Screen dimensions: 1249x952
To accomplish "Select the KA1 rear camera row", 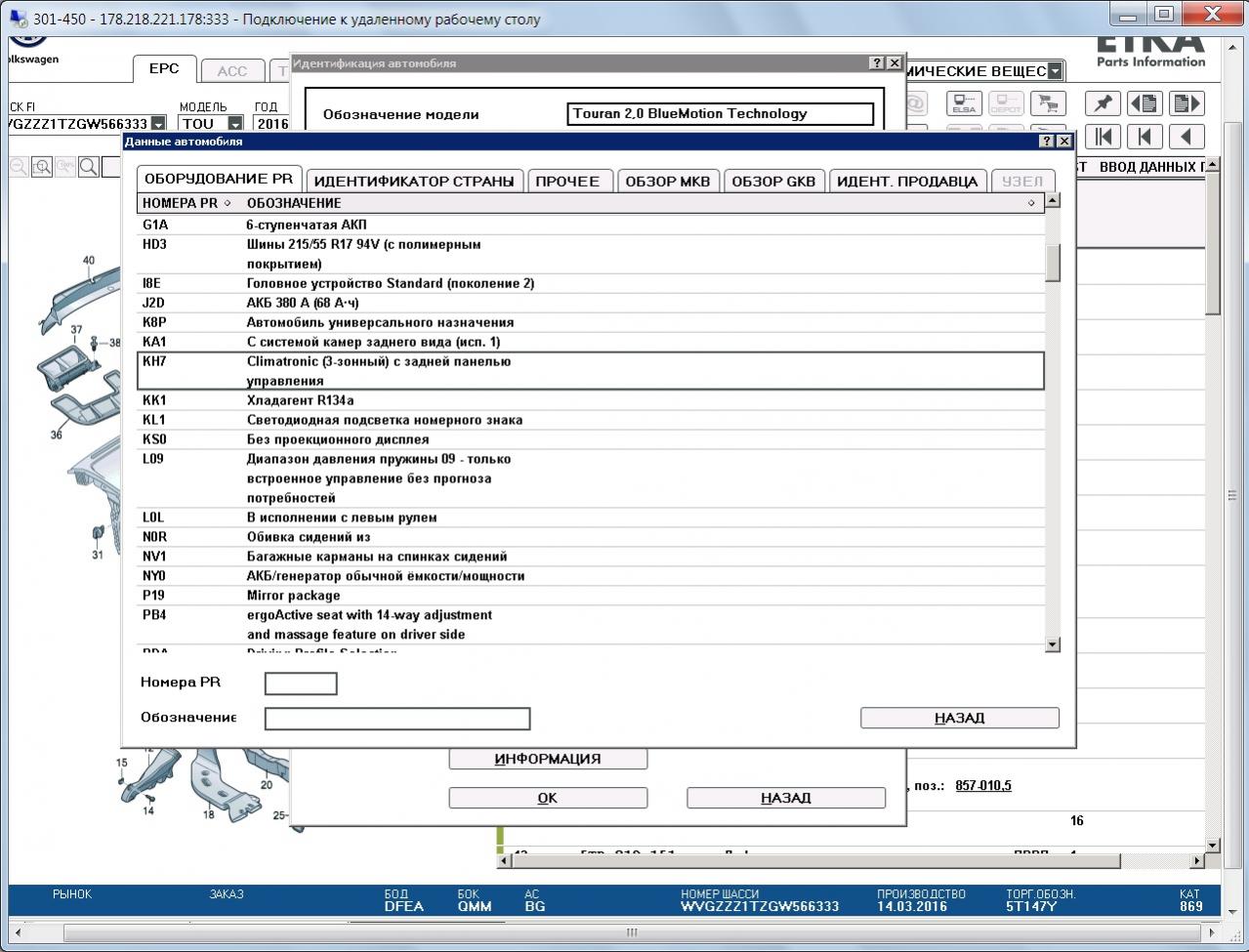I will point(591,342).
